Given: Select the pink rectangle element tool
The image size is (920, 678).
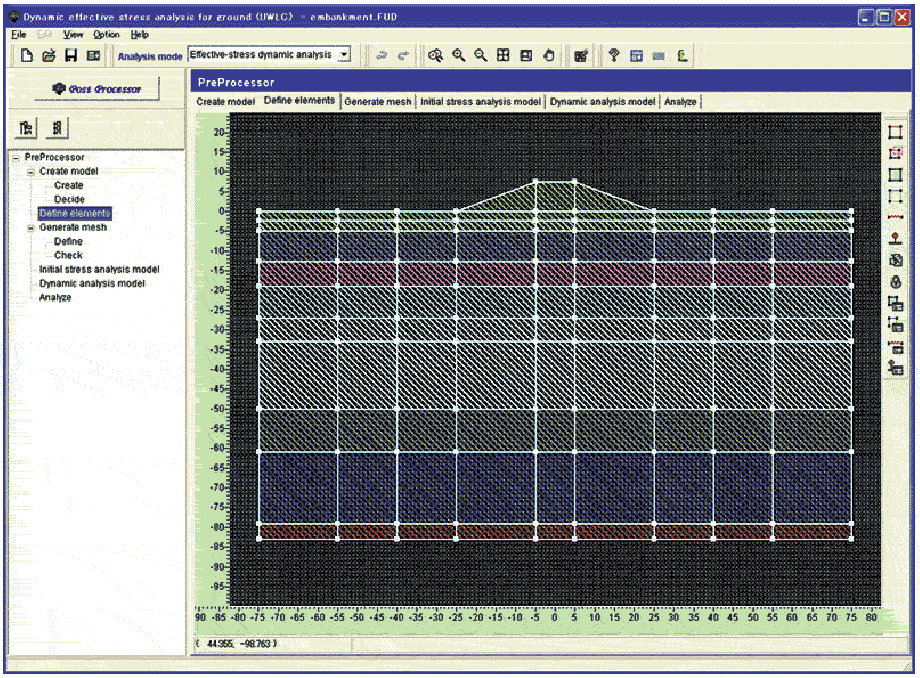Looking at the screenshot, I should click(x=895, y=153).
